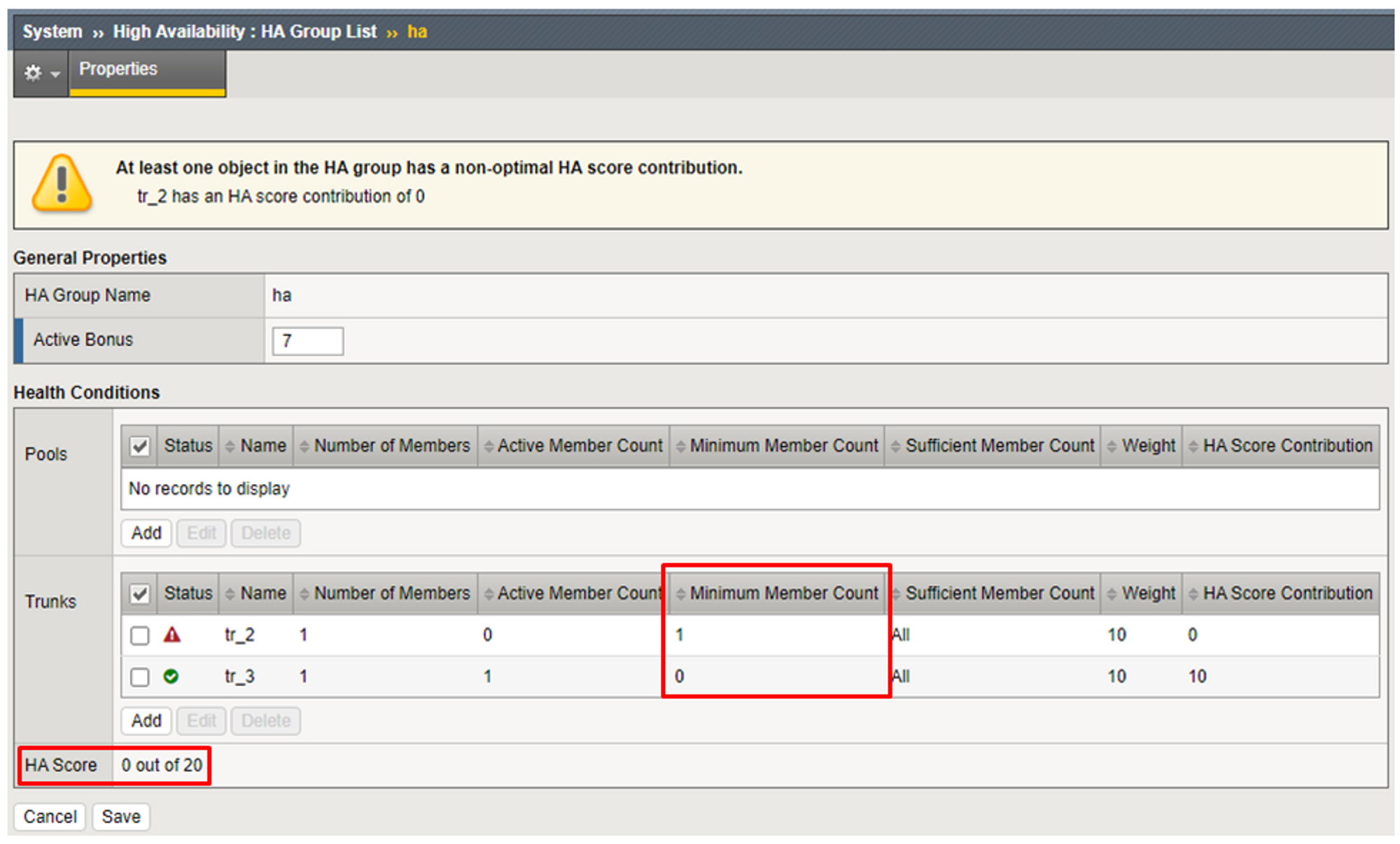Viewport: 1400px width, 844px height.
Task: Open the gear settings menu
Action: [41, 72]
